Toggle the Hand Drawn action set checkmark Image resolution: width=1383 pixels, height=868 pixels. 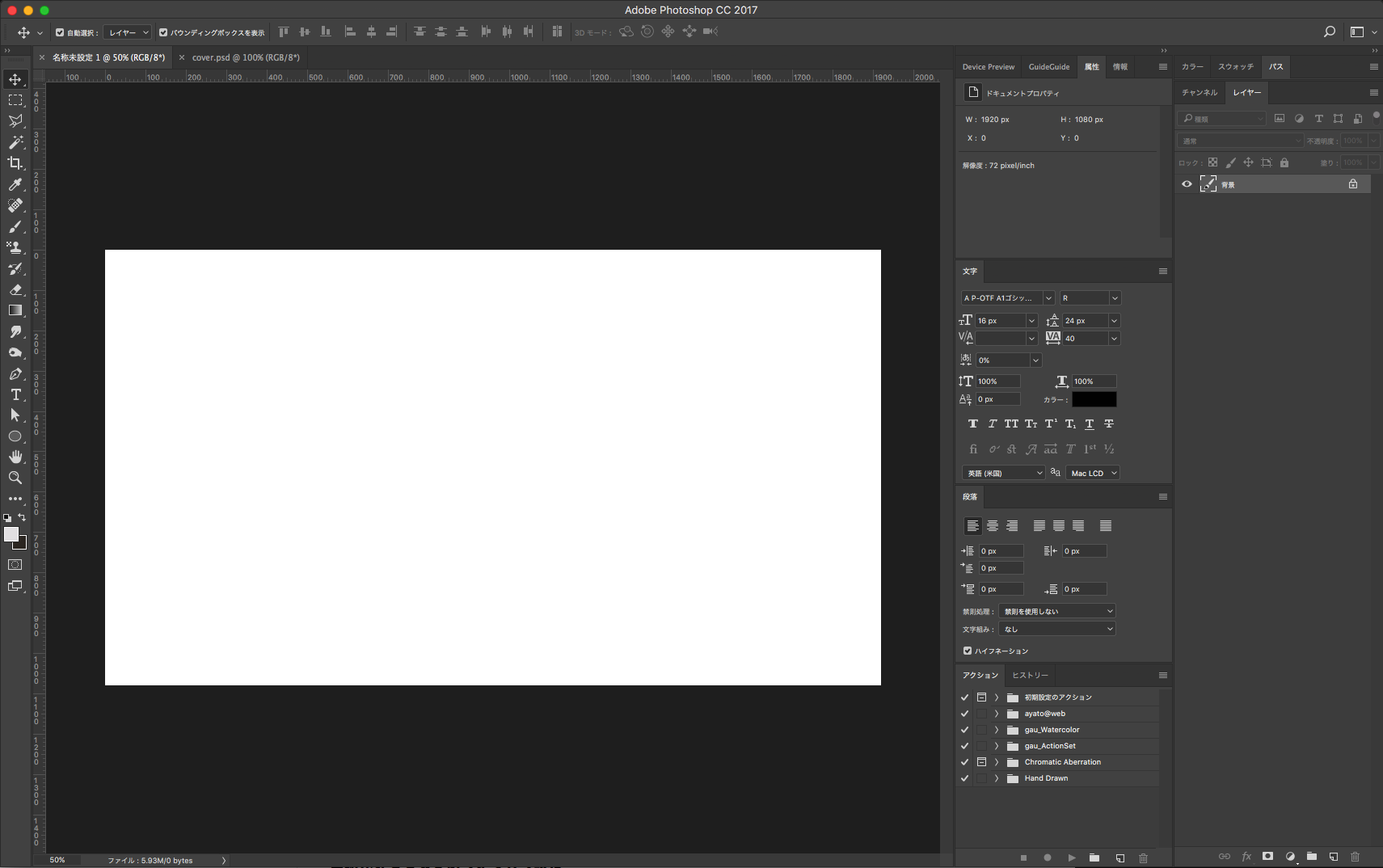(964, 778)
